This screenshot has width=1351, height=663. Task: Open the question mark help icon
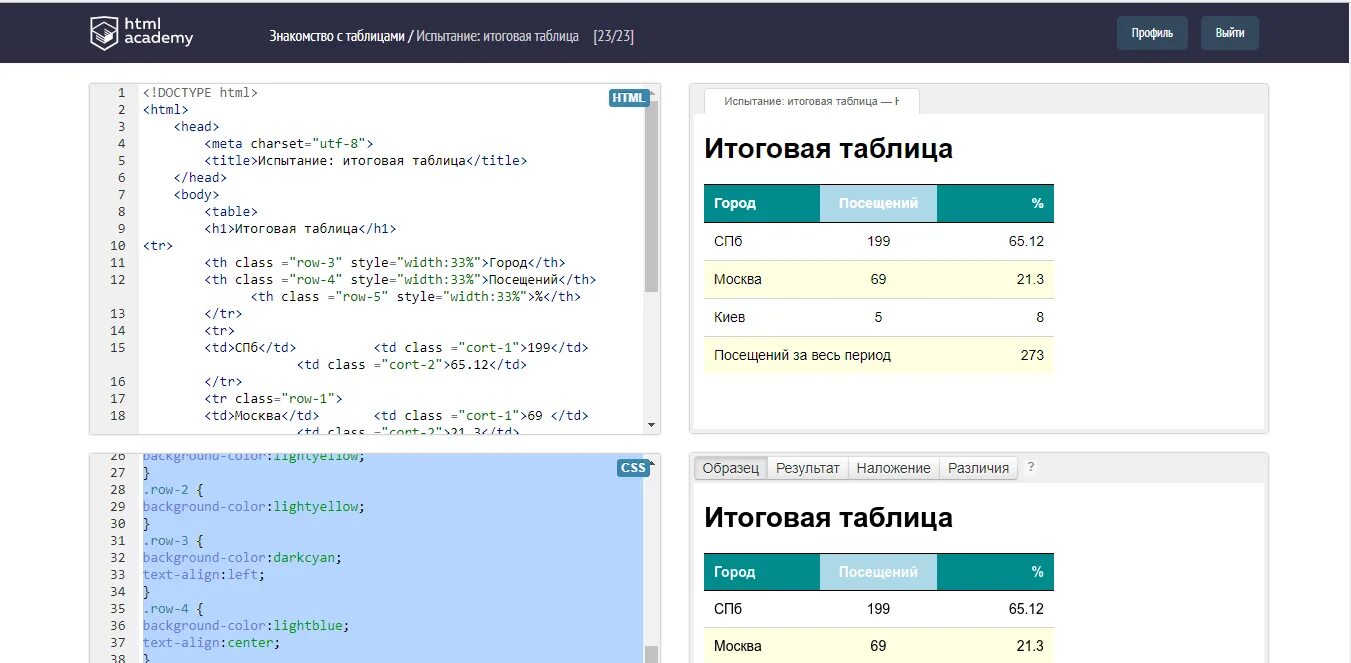coord(1031,467)
